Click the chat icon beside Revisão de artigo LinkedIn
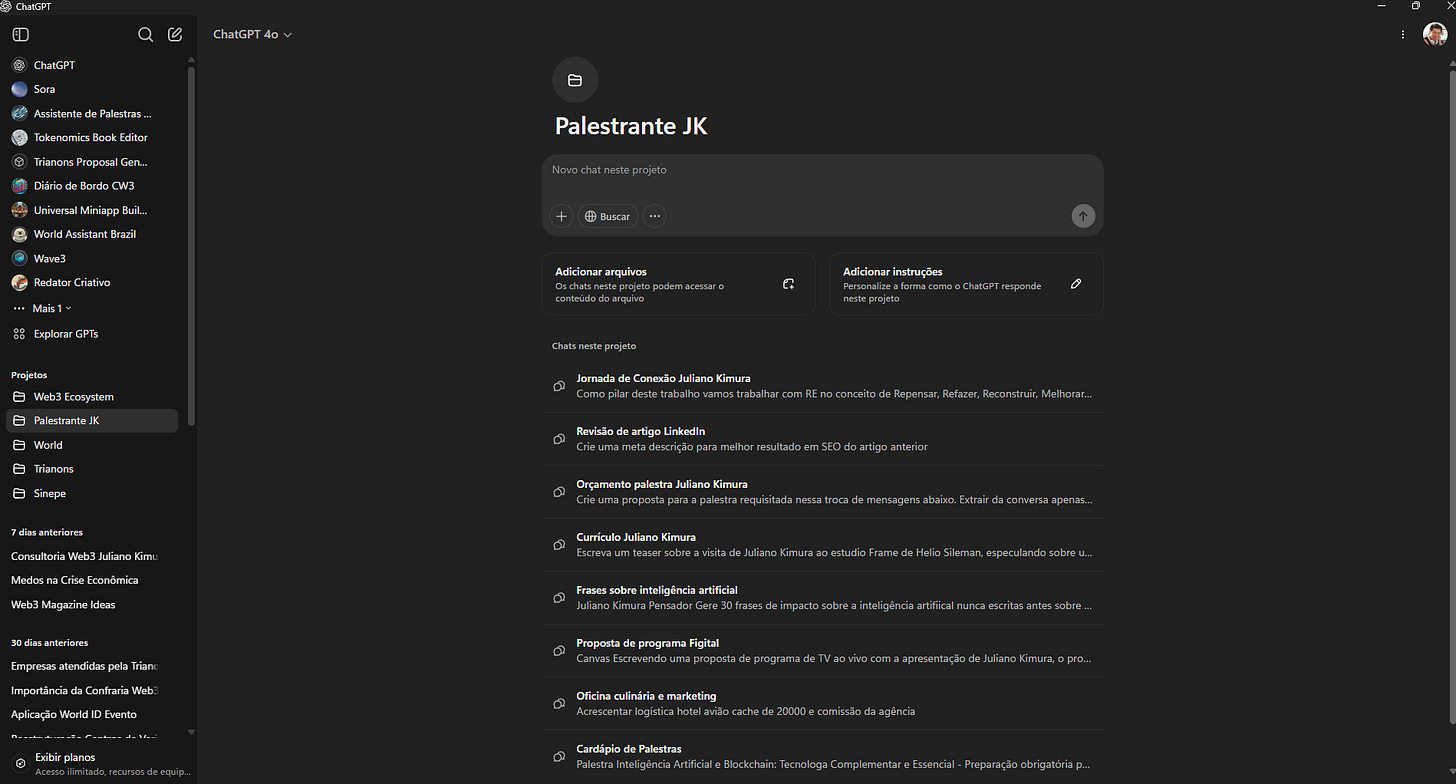1456x784 pixels. (560, 439)
